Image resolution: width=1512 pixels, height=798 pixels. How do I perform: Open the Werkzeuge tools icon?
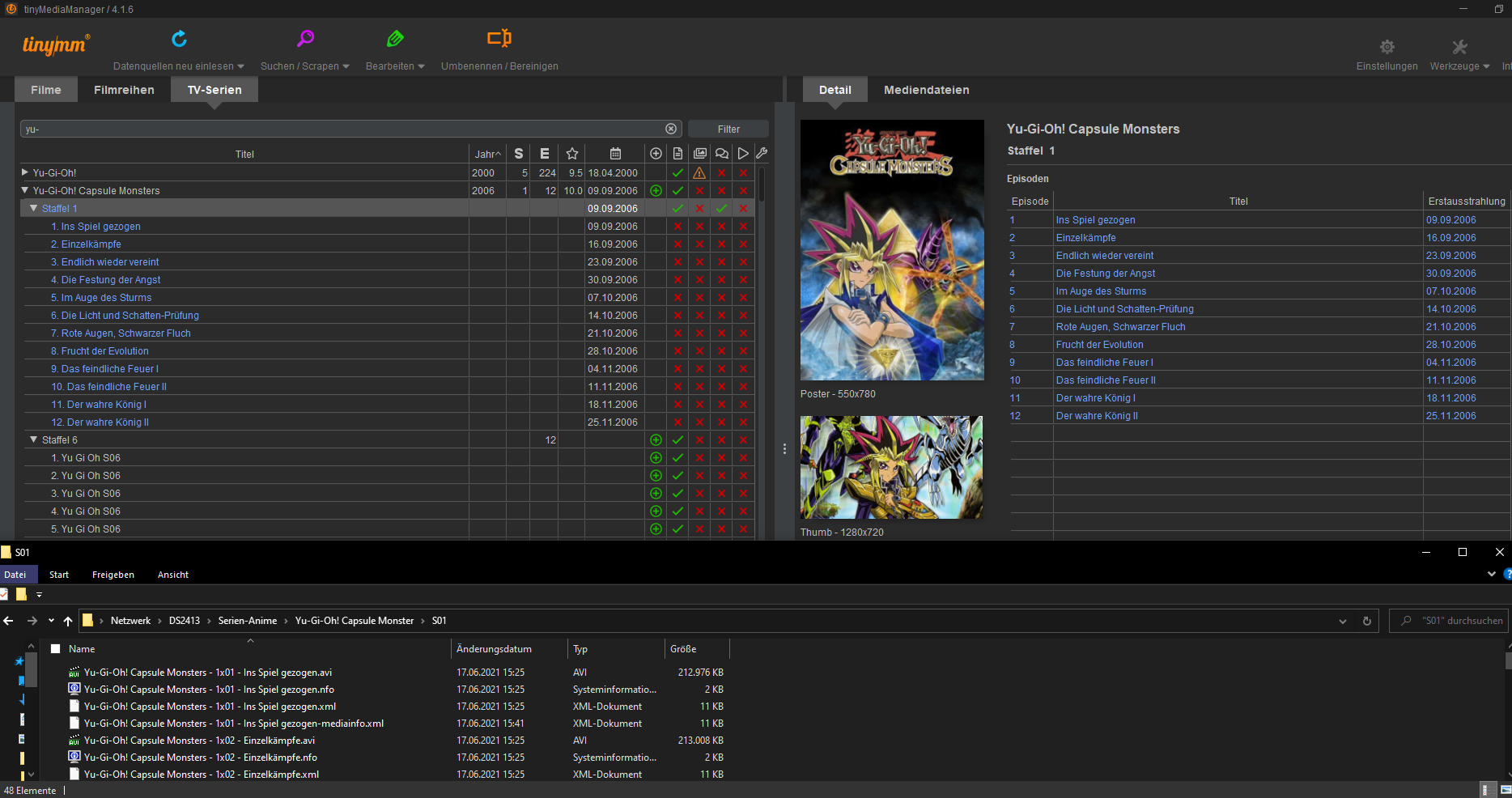(x=1459, y=47)
